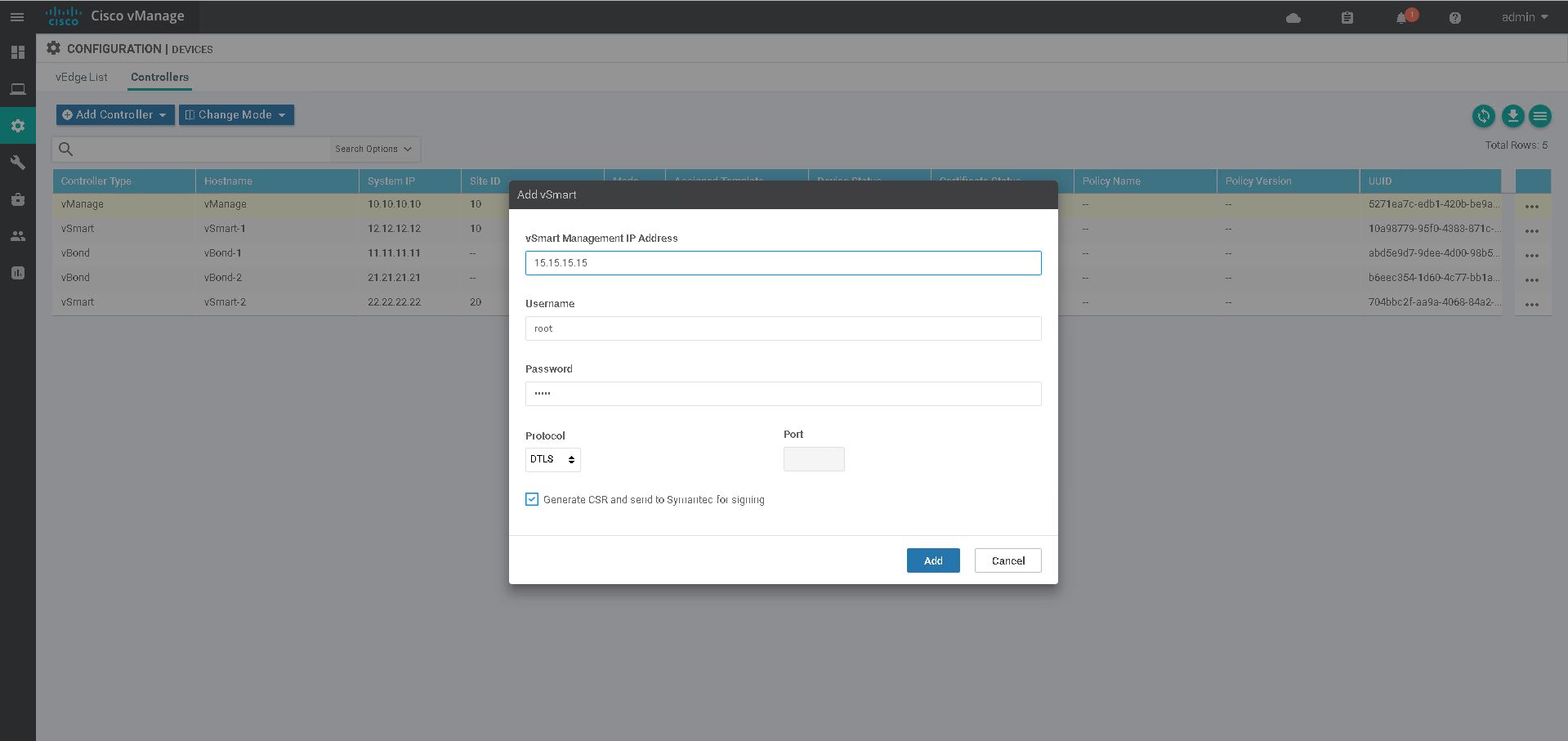
Task: Open the Maintenance briefcase sidebar icon
Action: click(17, 199)
